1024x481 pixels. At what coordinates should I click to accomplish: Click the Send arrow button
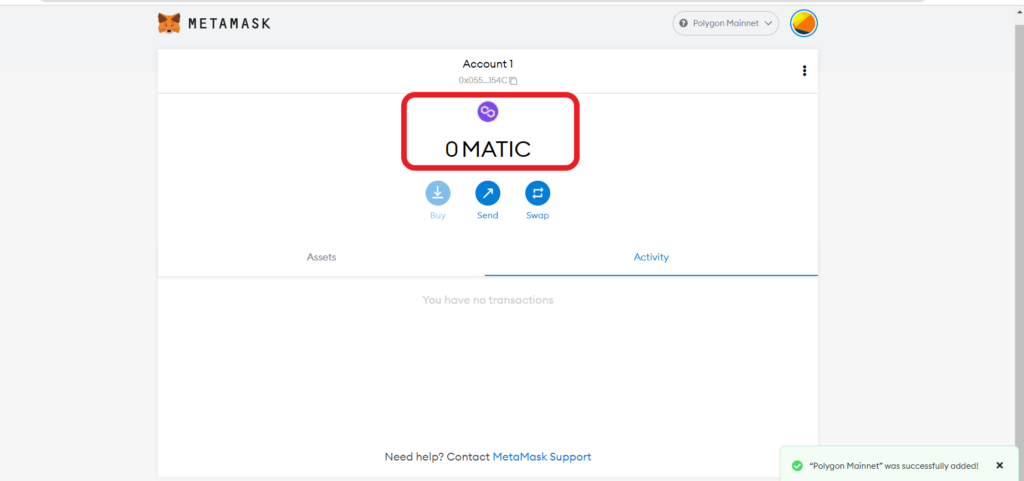coord(488,193)
